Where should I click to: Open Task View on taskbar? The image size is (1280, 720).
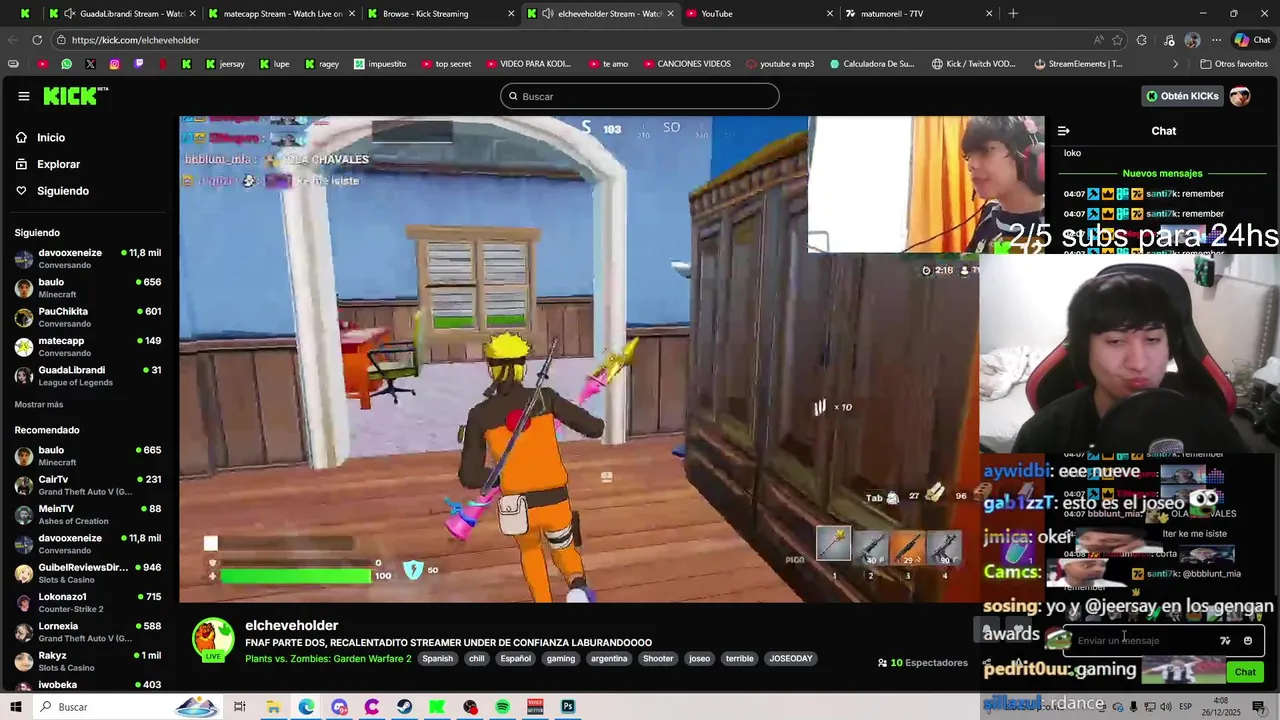[240, 707]
